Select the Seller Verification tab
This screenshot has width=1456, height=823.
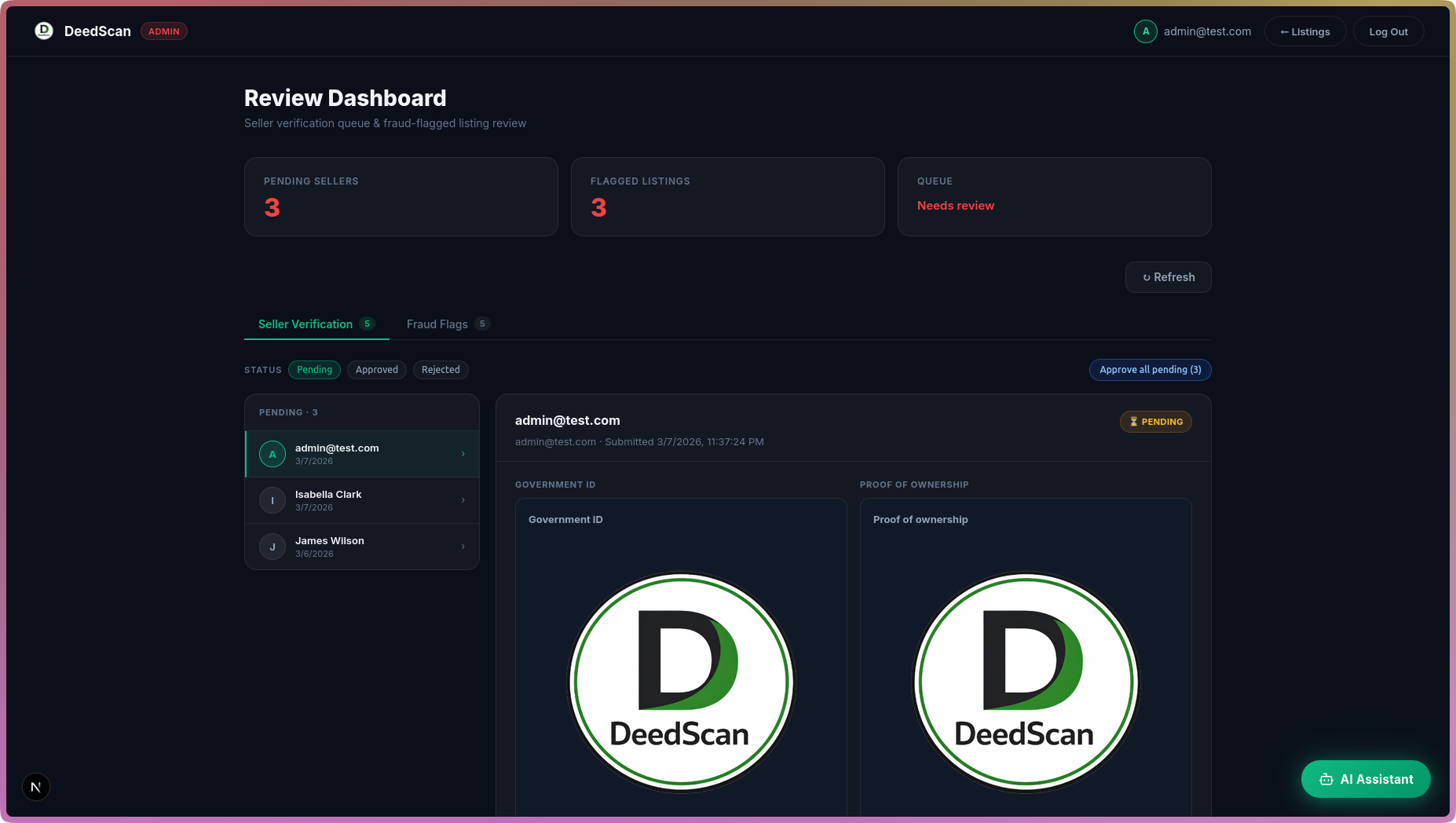click(316, 324)
